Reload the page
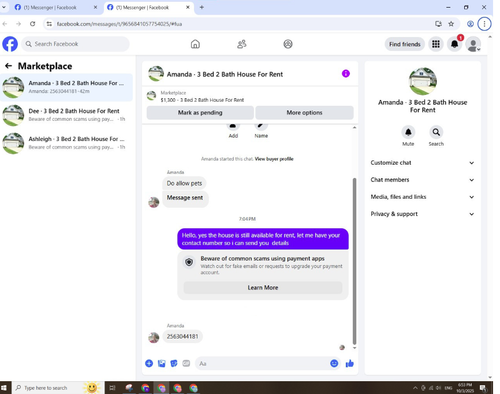Viewport: 500px width, 394px height. click(32, 24)
